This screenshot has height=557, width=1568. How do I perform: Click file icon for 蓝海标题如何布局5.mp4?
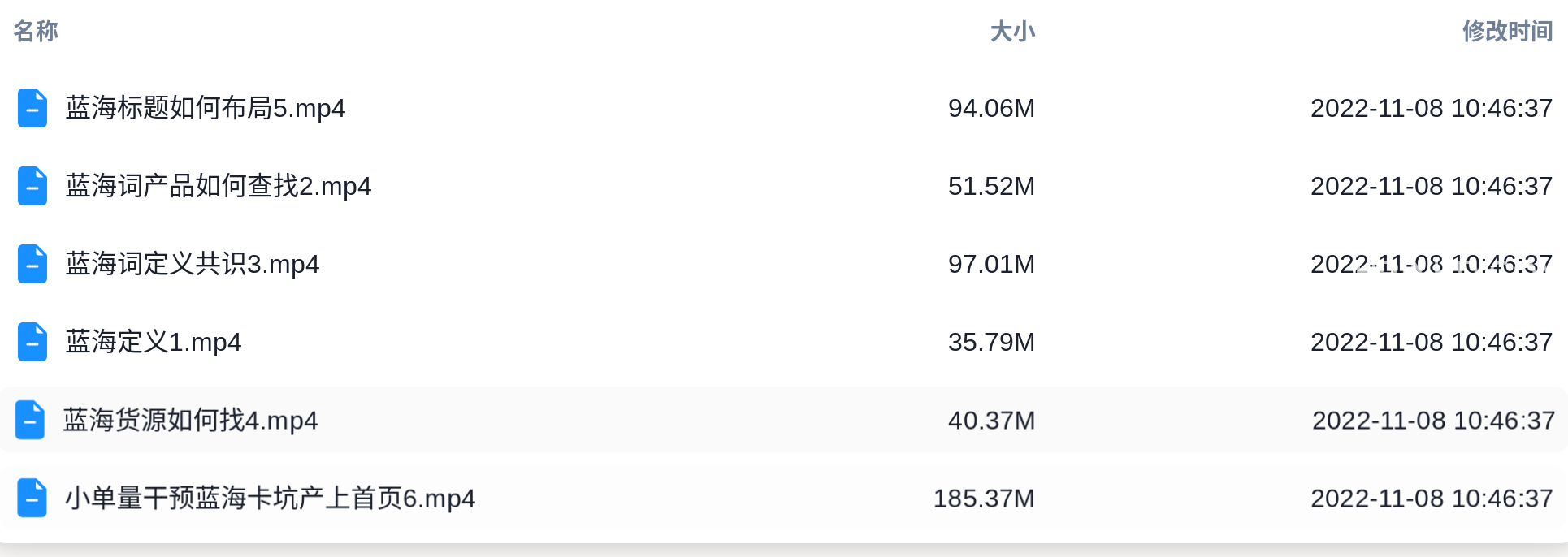32,108
